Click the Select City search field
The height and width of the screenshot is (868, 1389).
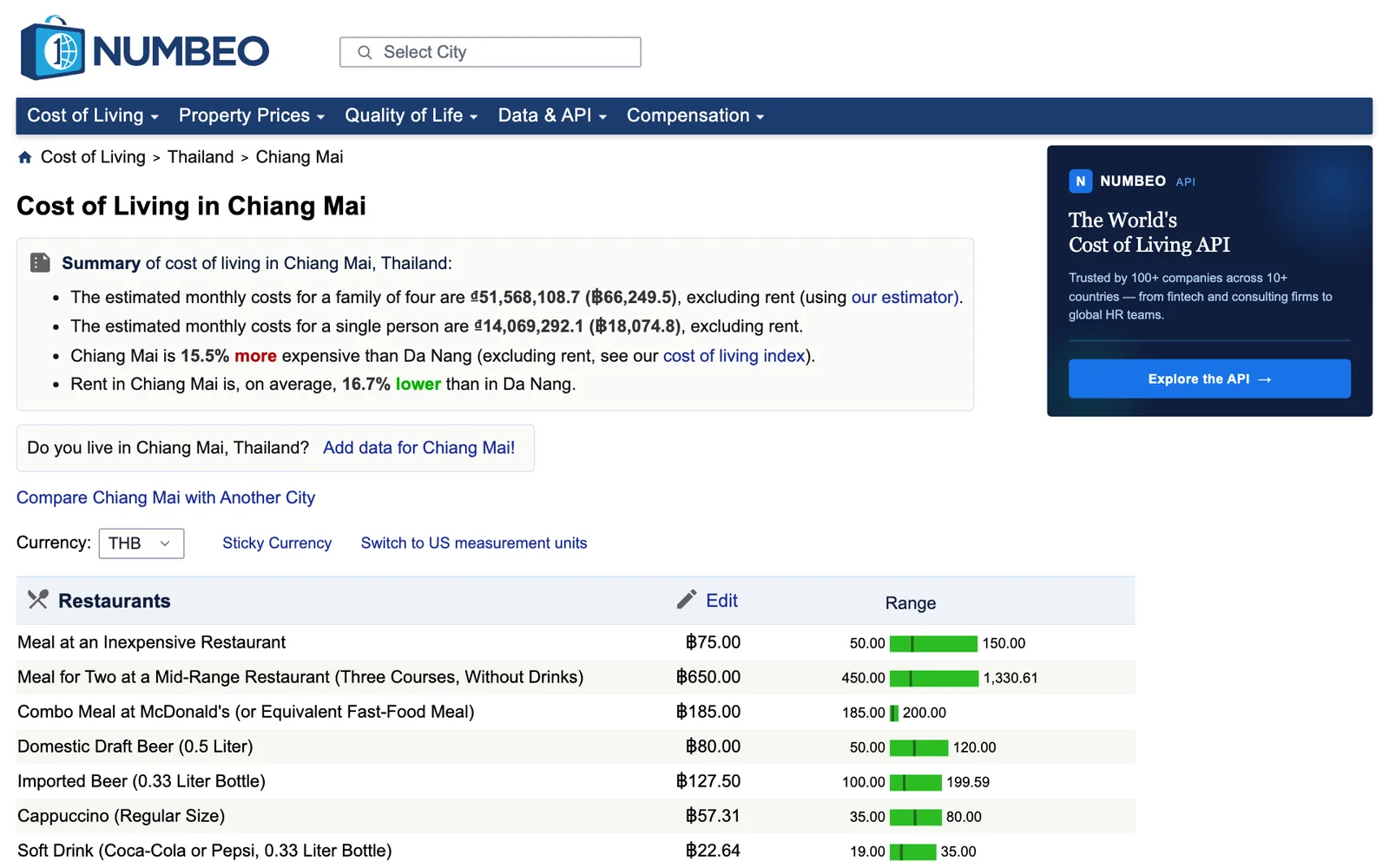(490, 52)
